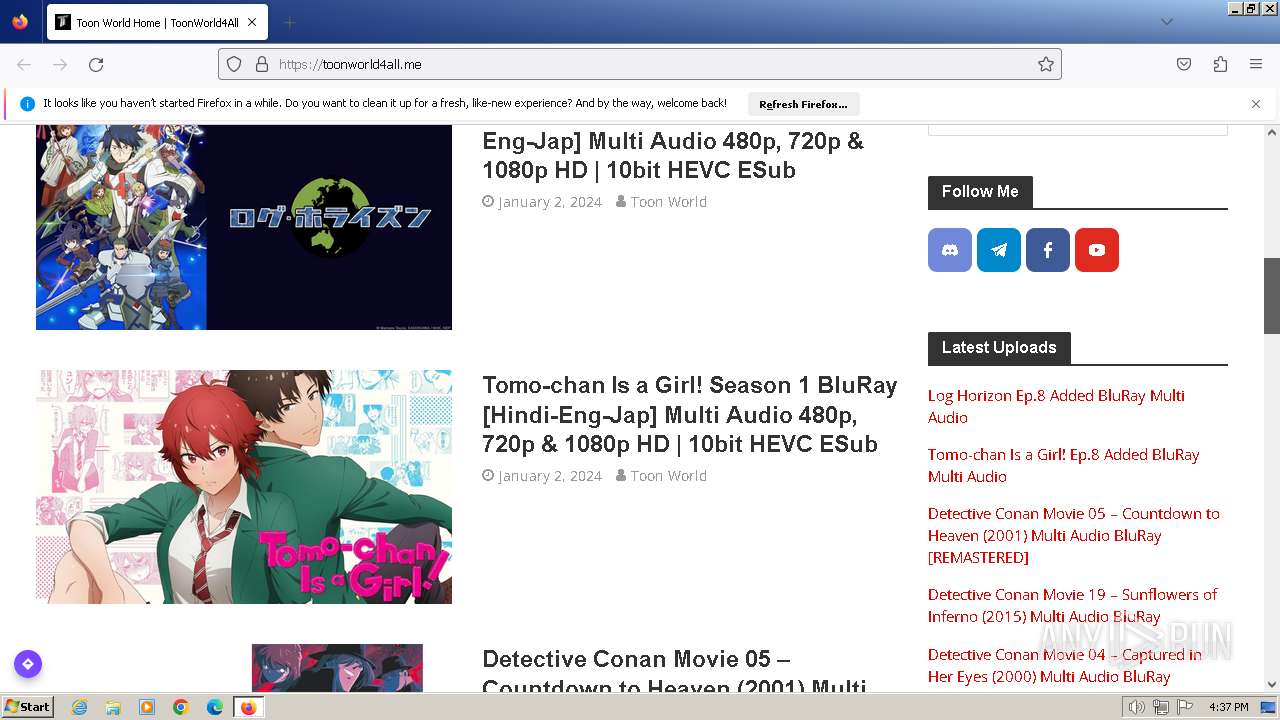The width and height of the screenshot is (1280, 720).
Task: Open Tomo-chan Is a Girl Season 1 title
Action: coord(690,414)
